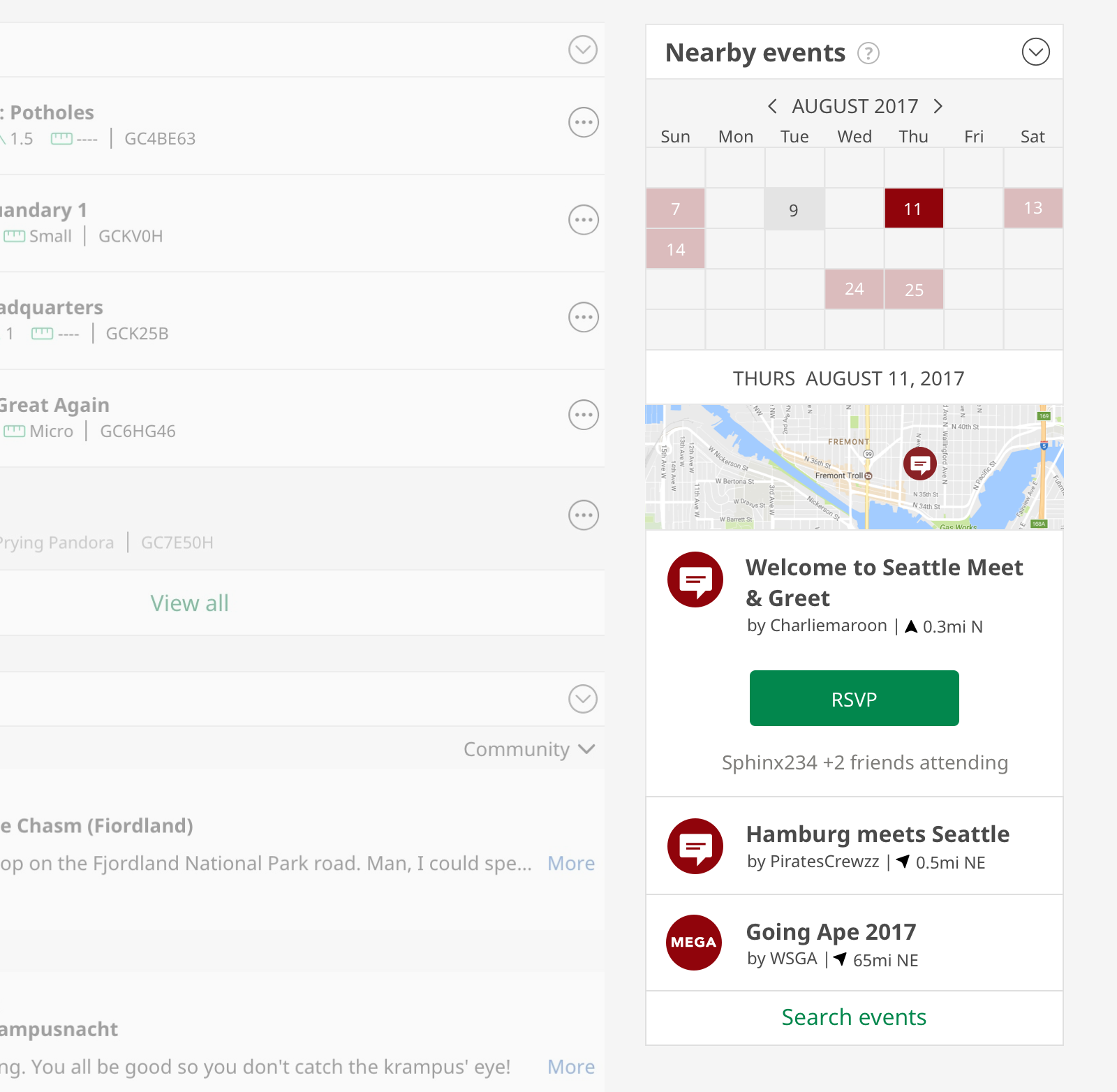Select August 24 on the calendar

pos(854,289)
